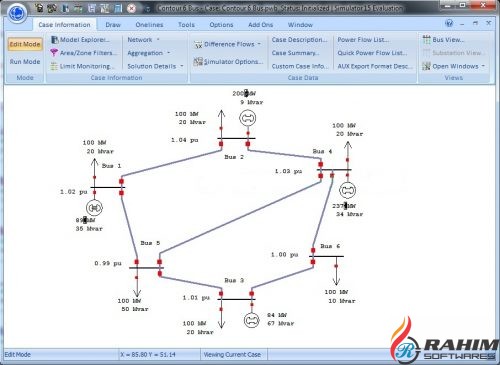The image size is (500, 365).
Task: Switch to Edit Mode
Action: (x=25, y=44)
